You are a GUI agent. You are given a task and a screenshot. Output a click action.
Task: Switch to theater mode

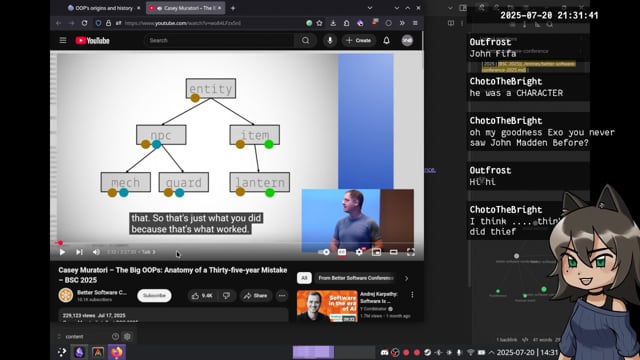(393, 252)
